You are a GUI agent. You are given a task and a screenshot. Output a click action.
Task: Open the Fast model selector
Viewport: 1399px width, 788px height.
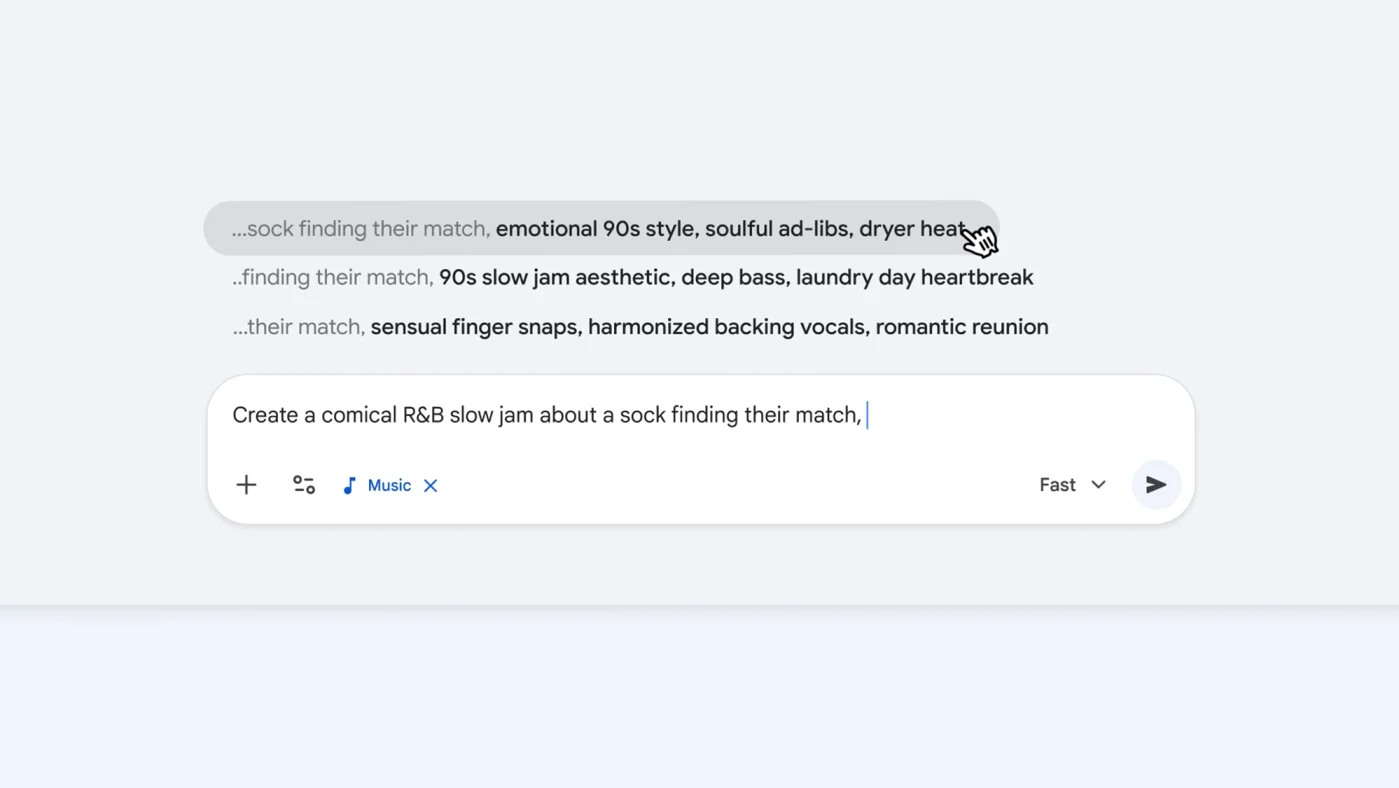tap(1058, 485)
